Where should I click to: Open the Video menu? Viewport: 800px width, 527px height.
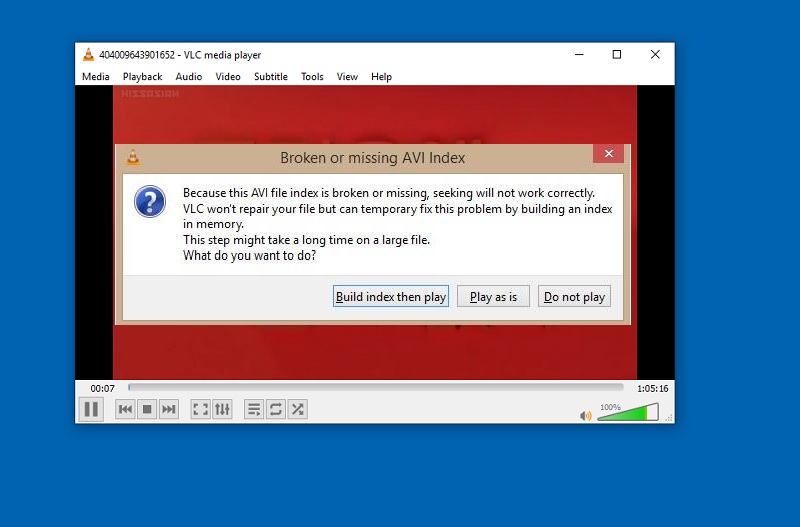[x=228, y=77]
